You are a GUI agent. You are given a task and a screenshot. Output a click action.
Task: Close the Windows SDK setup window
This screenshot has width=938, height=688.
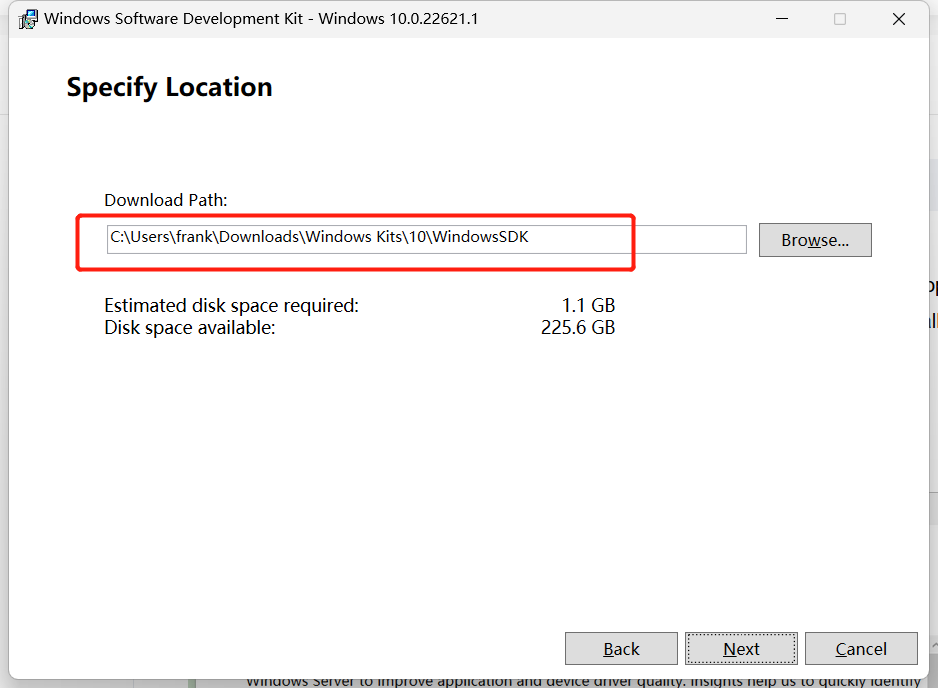pyautogui.click(x=899, y=19)
